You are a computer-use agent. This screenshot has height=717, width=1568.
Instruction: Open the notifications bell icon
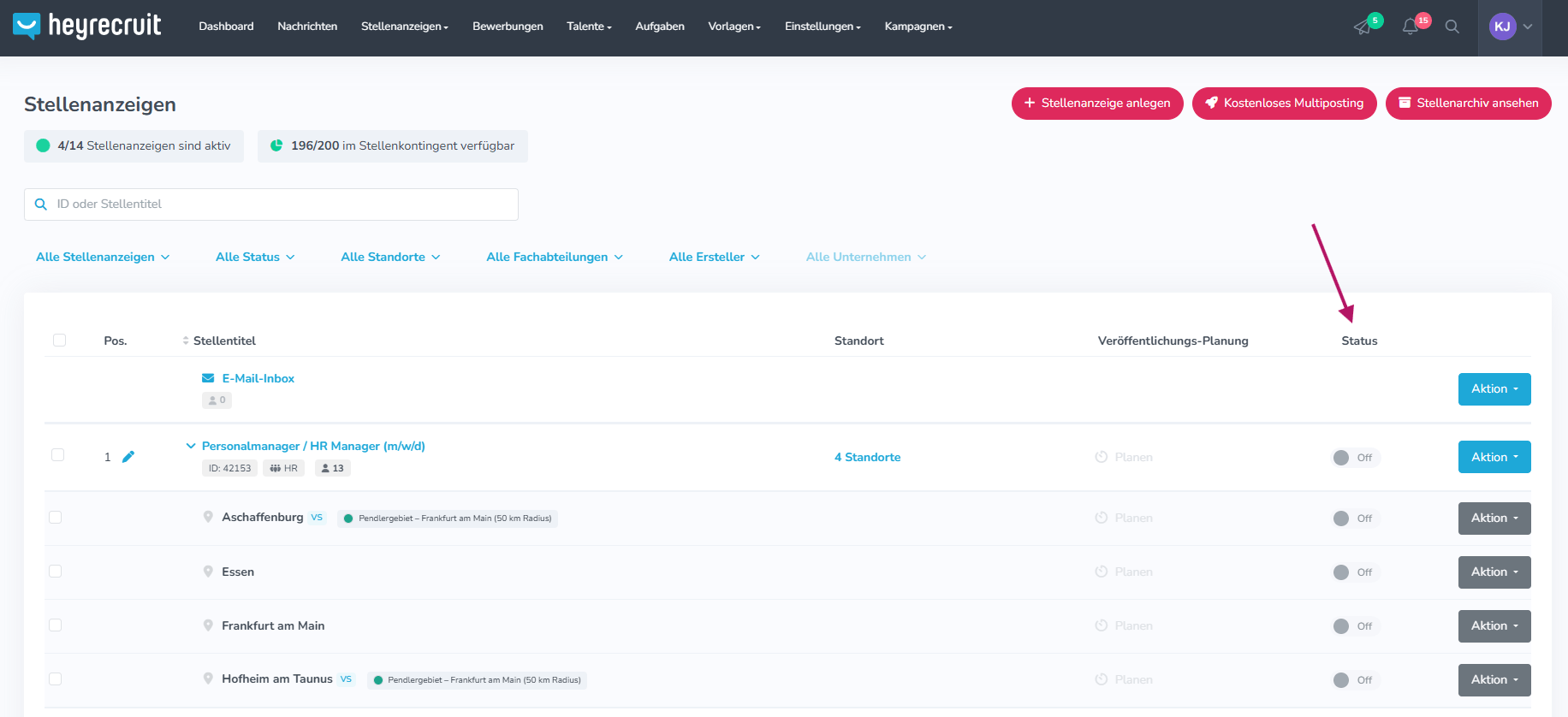point(1411,27)
